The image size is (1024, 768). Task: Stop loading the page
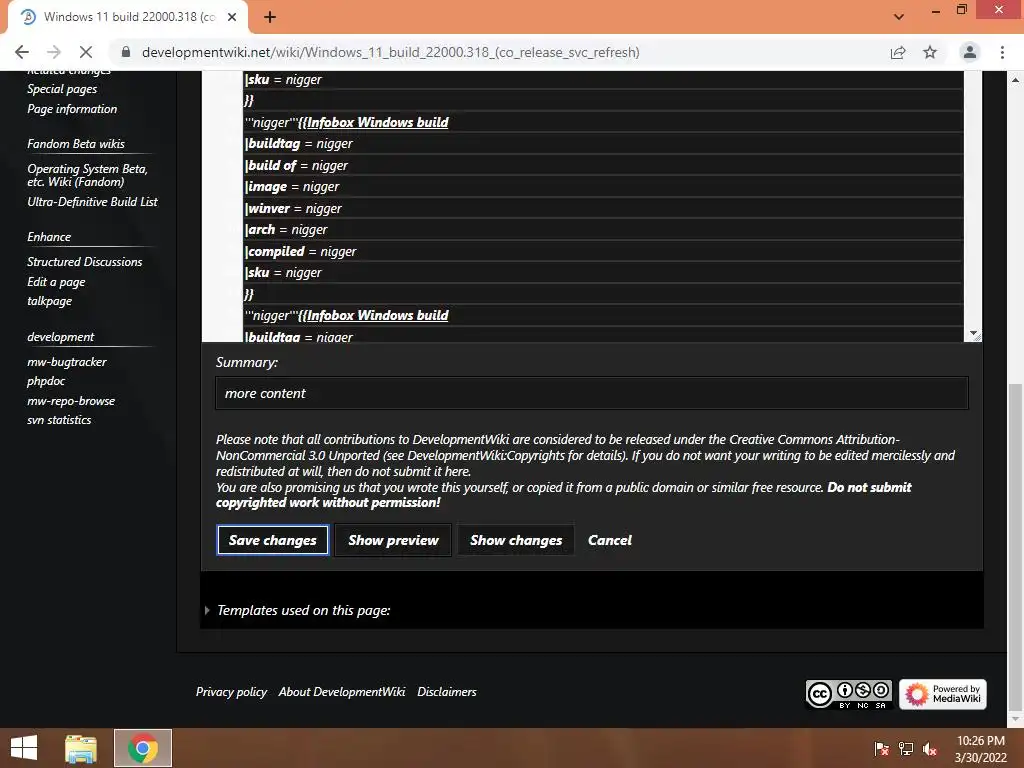pos(86,52)
